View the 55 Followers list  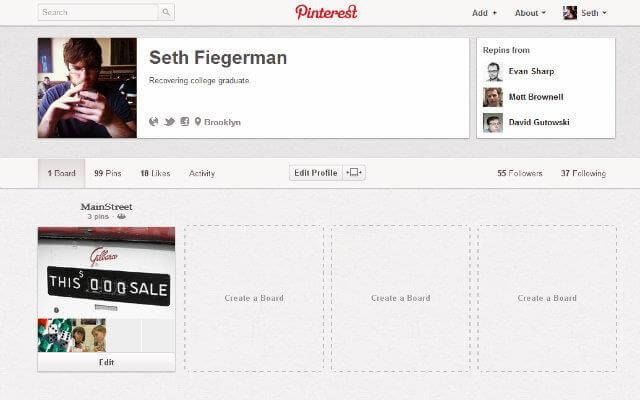pyautogui.click(x=520, y=173)
